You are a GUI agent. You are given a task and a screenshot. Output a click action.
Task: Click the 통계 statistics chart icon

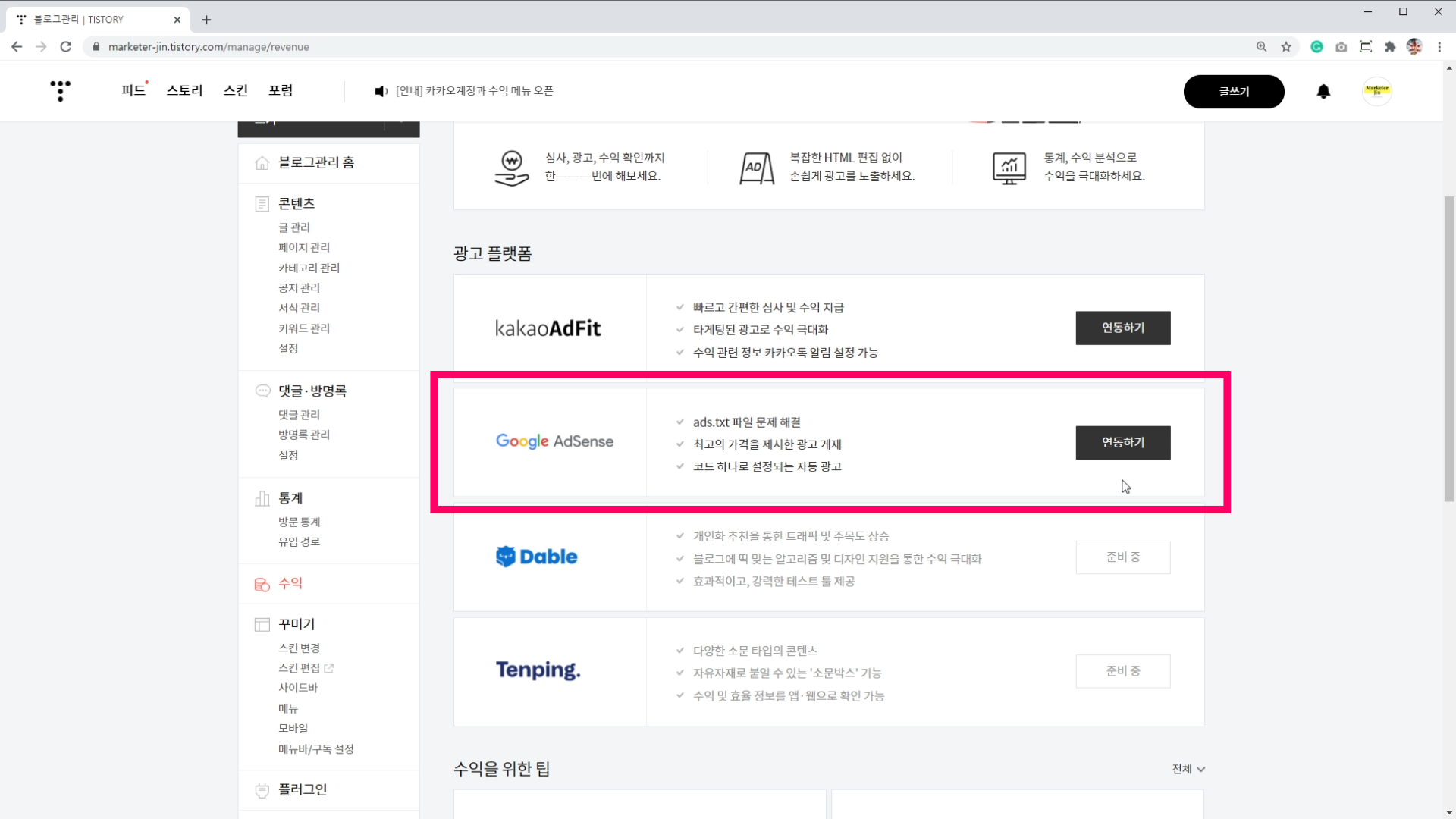[262, 498]
